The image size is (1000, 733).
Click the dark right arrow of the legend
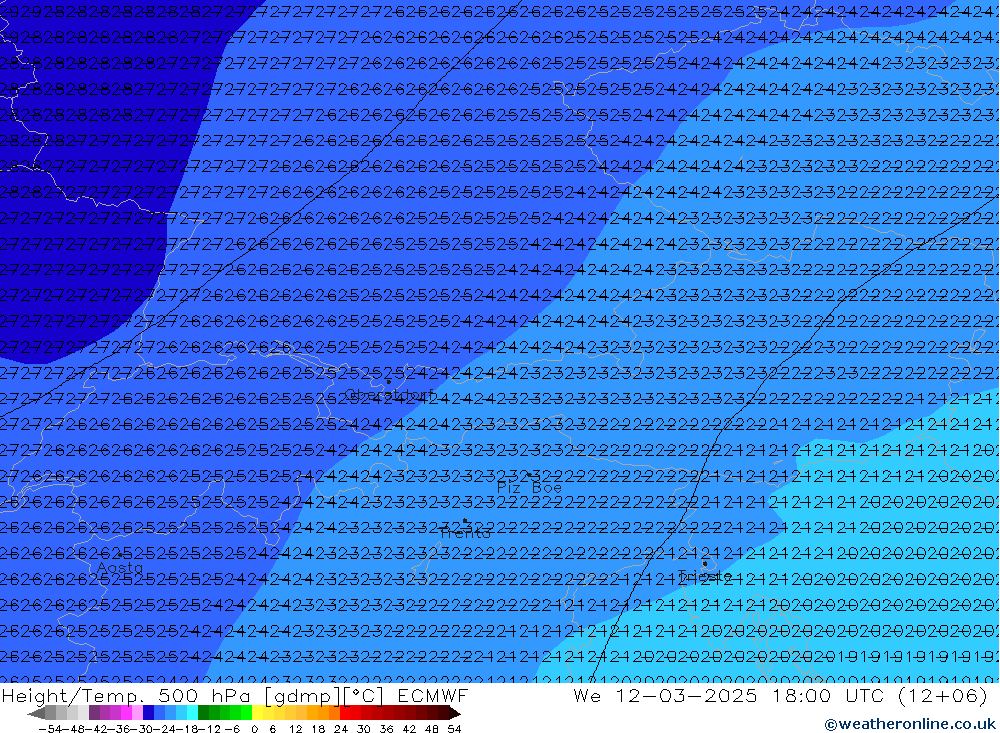click(455, 713)
